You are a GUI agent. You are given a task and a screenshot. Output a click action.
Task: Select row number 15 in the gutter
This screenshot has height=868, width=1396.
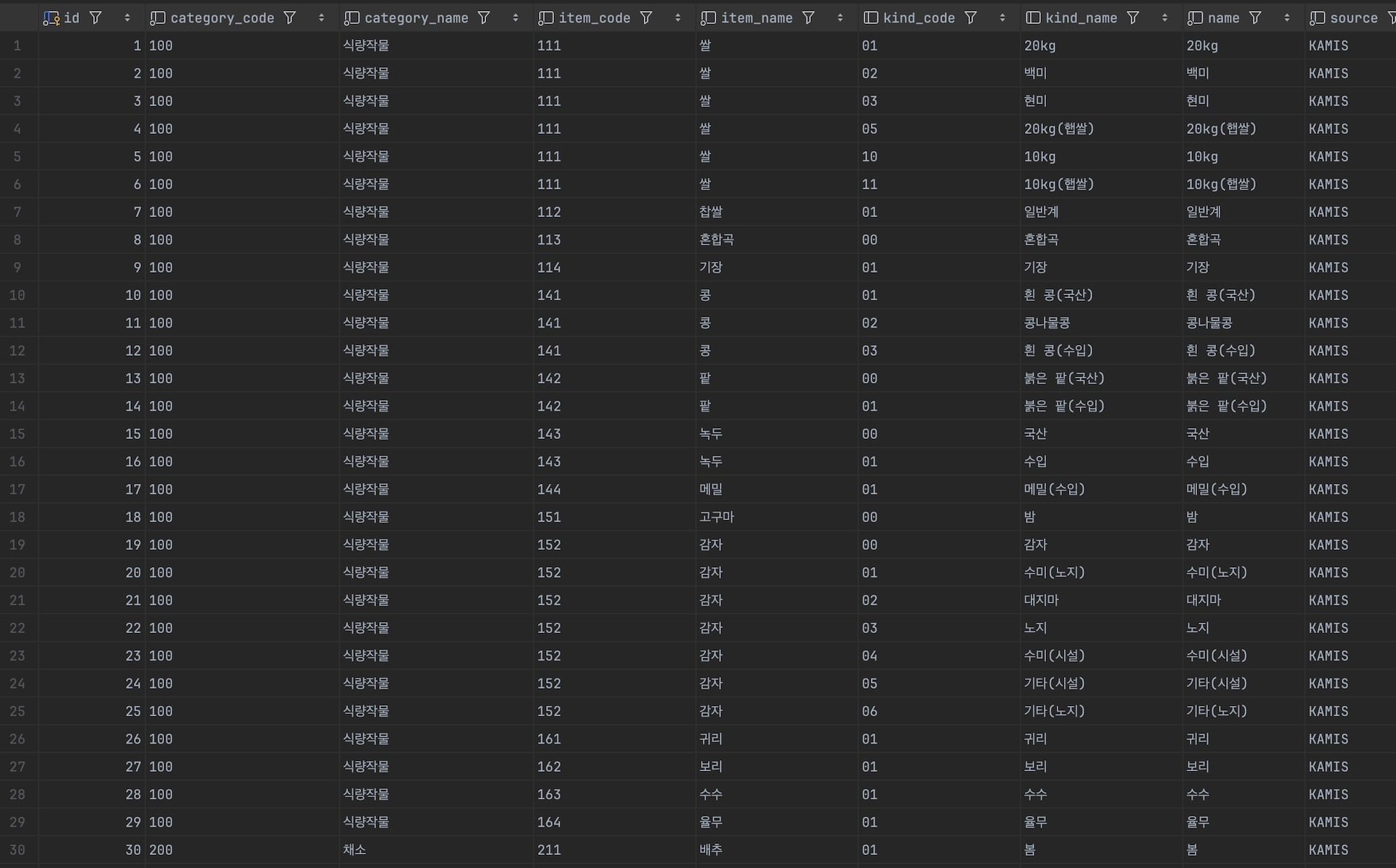click(x=17, y=434)
